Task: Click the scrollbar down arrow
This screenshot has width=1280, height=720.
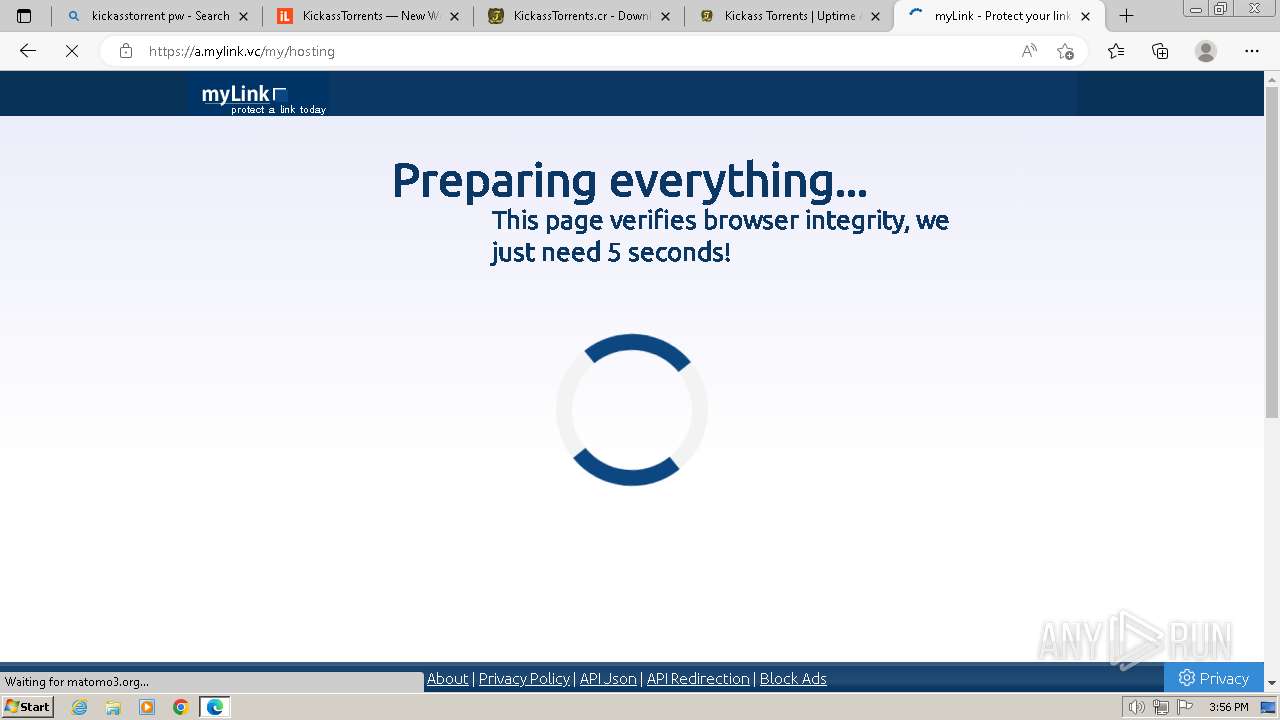Action: (1272, 683)
